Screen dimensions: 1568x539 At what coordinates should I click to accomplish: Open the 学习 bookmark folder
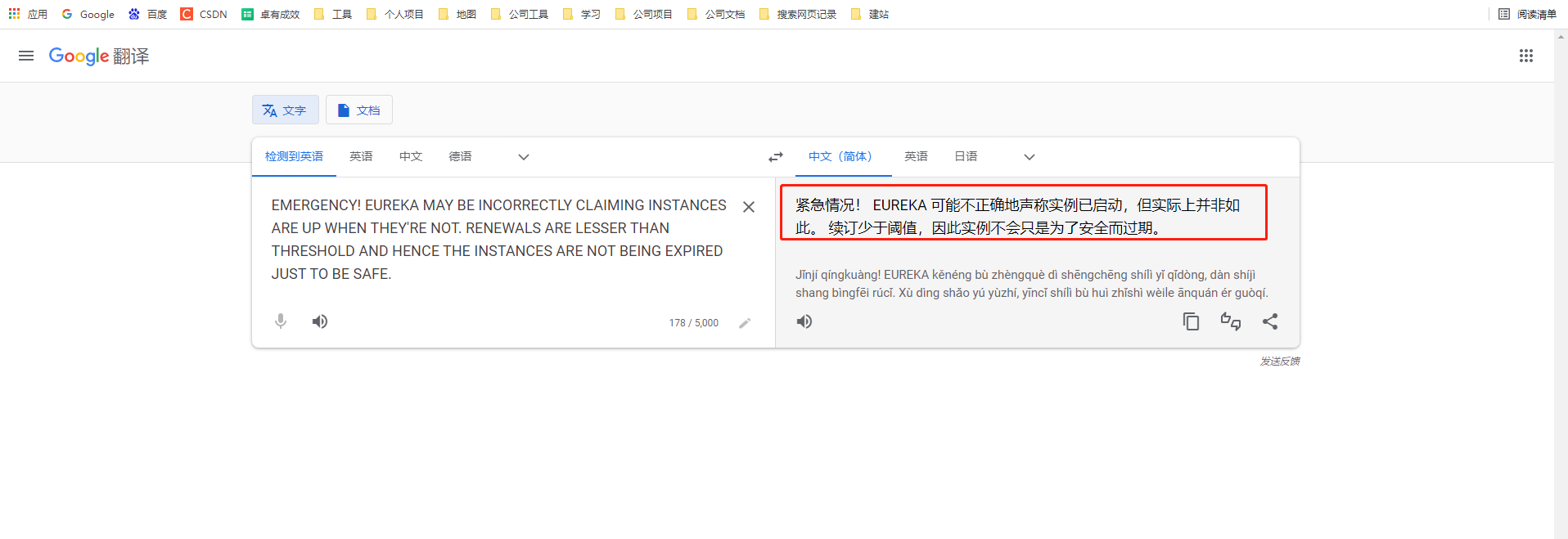point(582,14)
